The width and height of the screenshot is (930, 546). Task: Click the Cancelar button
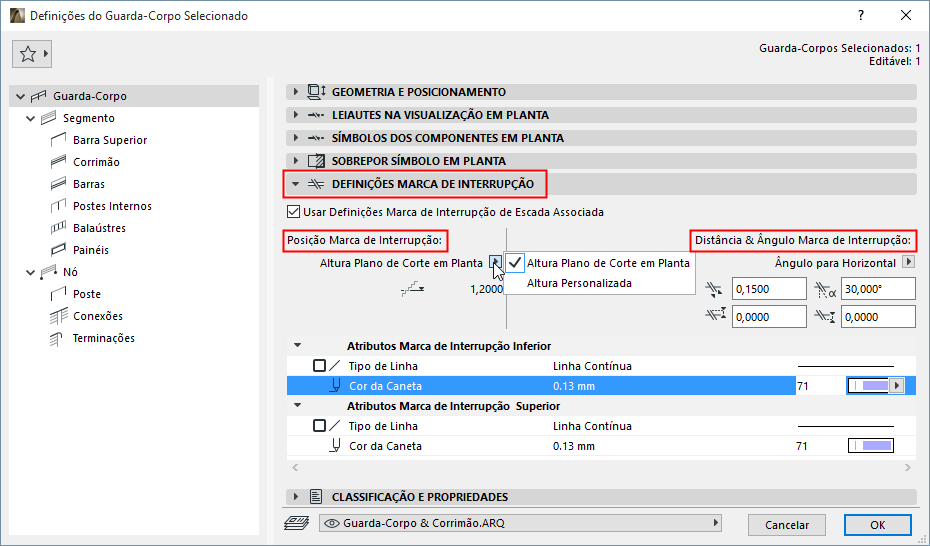pos(787,525)
